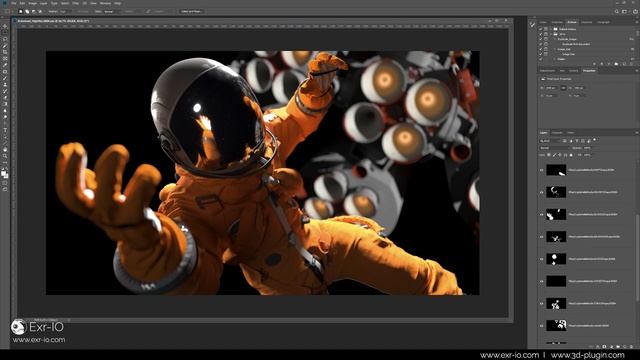Click the Play action button in Actions panel

tap(609, 64)
